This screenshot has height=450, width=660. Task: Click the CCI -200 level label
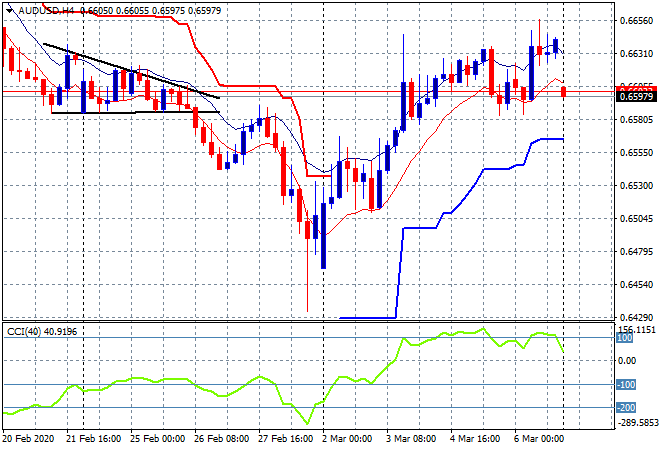628,407
